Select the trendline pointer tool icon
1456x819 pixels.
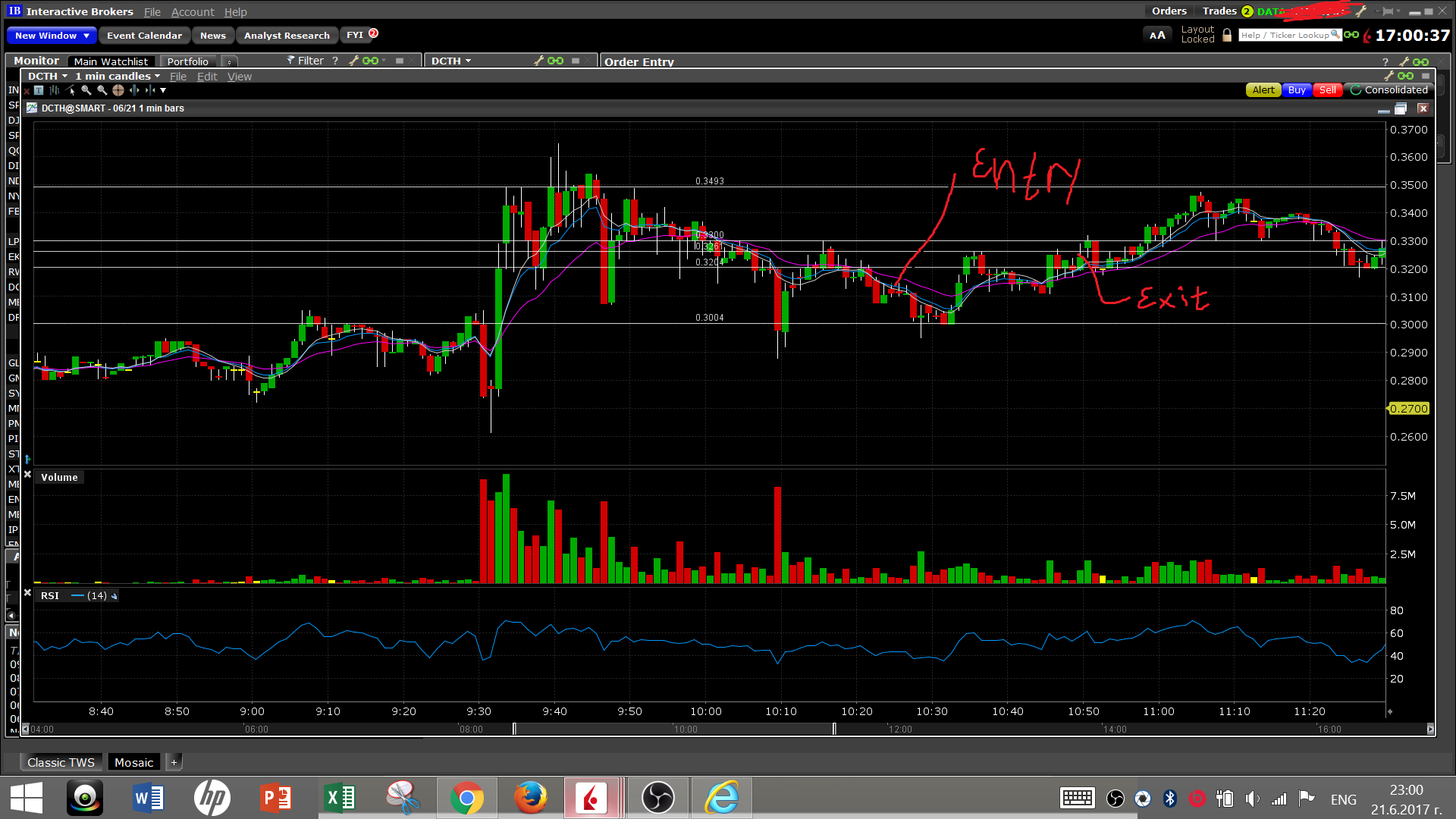[x=71, y=90]
